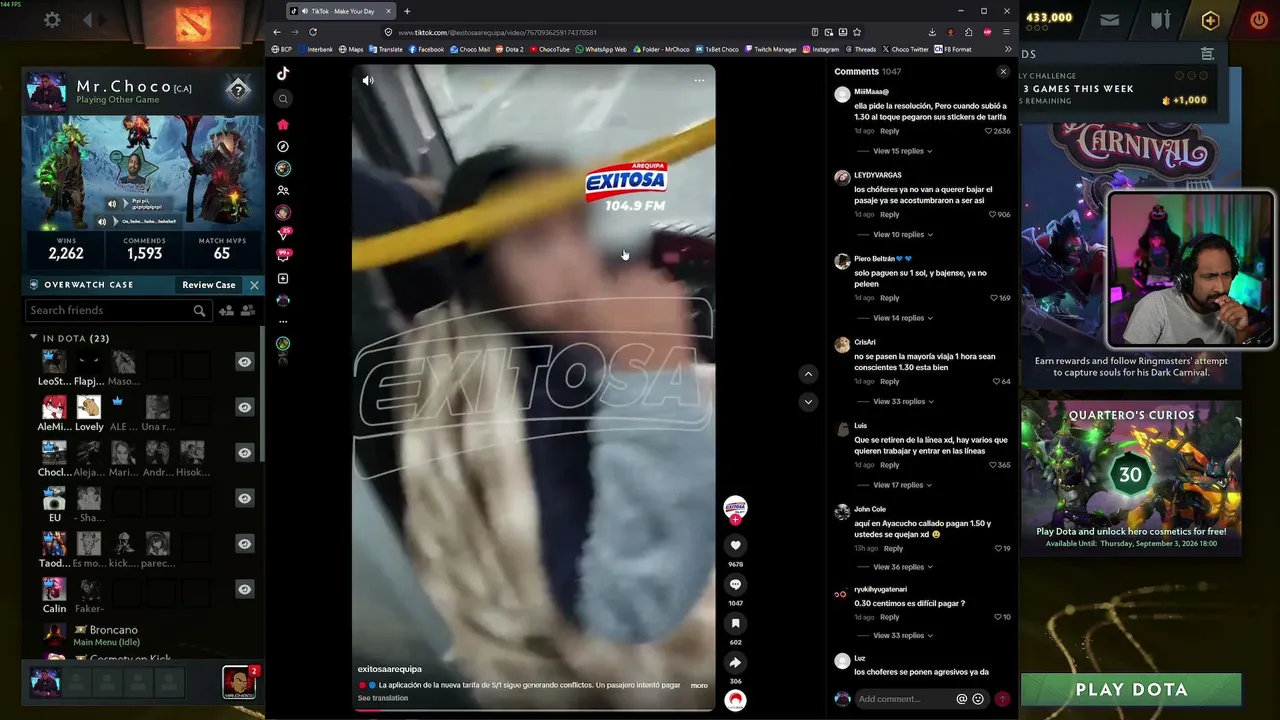Open the Interbank bookmark
Screen dimensions: 1280x720
316,49
